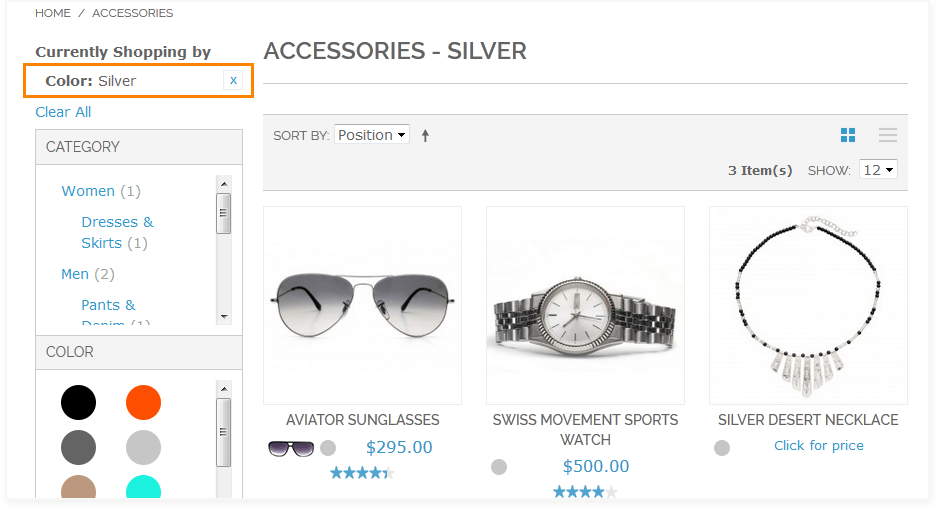Screen dimensions: 940x510
Task: Filter by Women category
Action: click(x=88, y=191)
